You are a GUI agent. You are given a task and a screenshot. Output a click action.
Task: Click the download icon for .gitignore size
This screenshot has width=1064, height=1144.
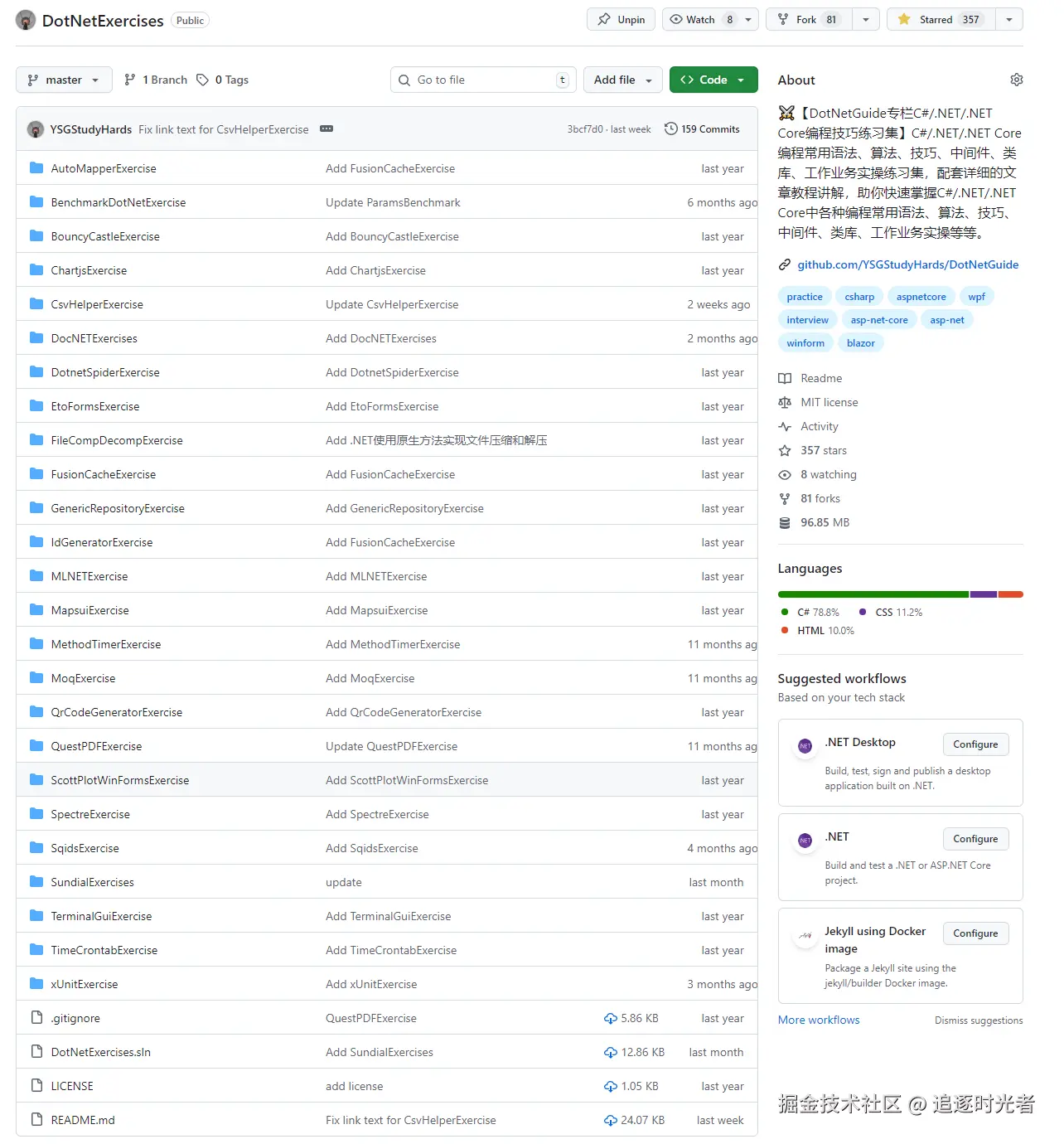611,1018
